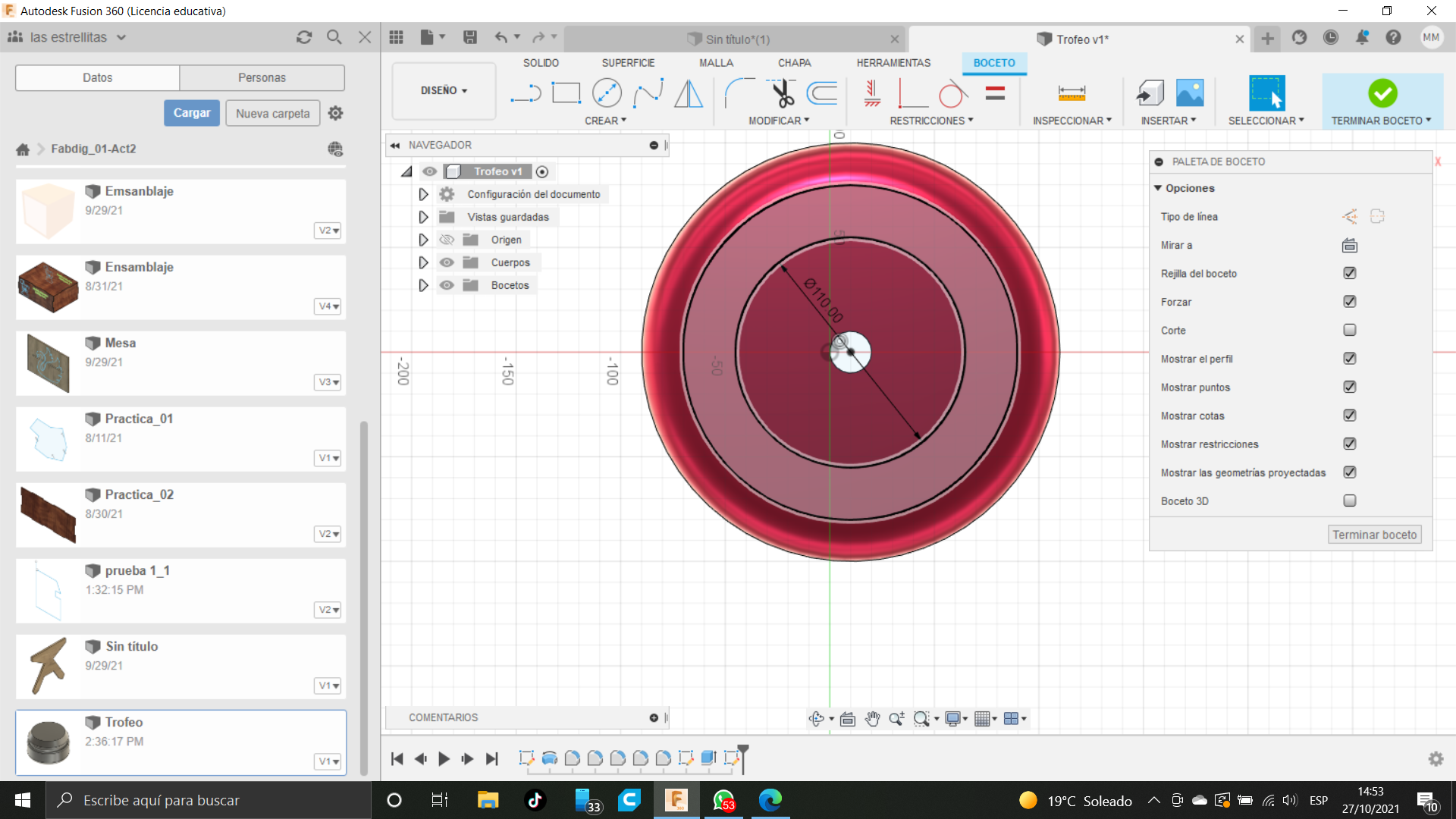Play the design timeline
Image resolution: width=1456 pixels, height=819 pixels.
pyautogui.click(x=444, y=758)
